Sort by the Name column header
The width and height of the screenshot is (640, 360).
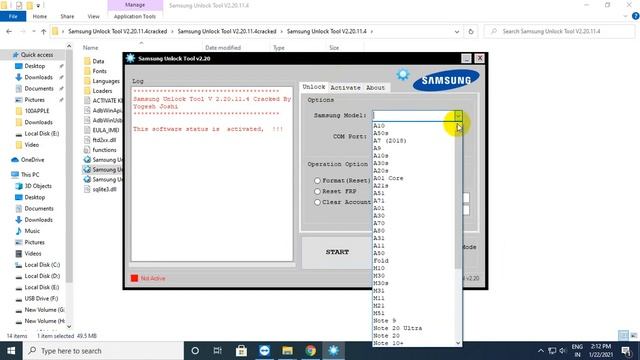point(91,48)
